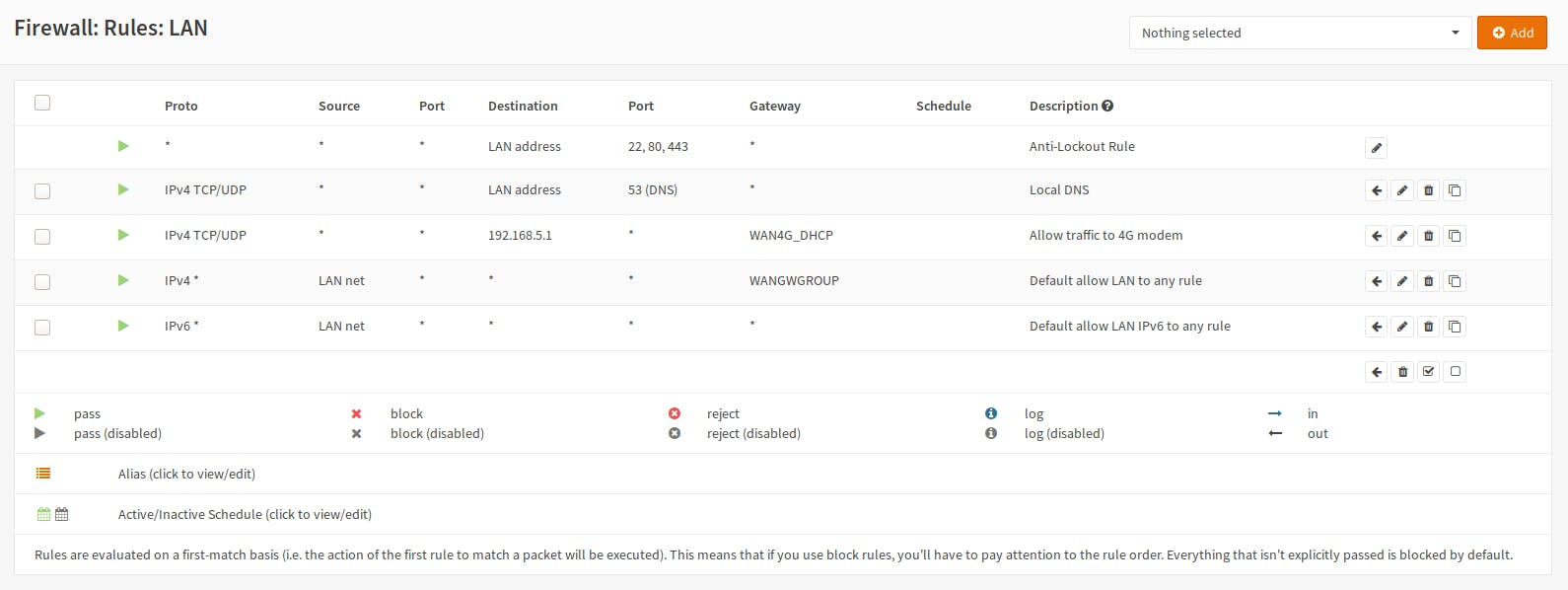The width and height of the screenshot is (1568, 590).
Task: Open the 'Nothing selected' dropdown
Action: coord(1300,33)
